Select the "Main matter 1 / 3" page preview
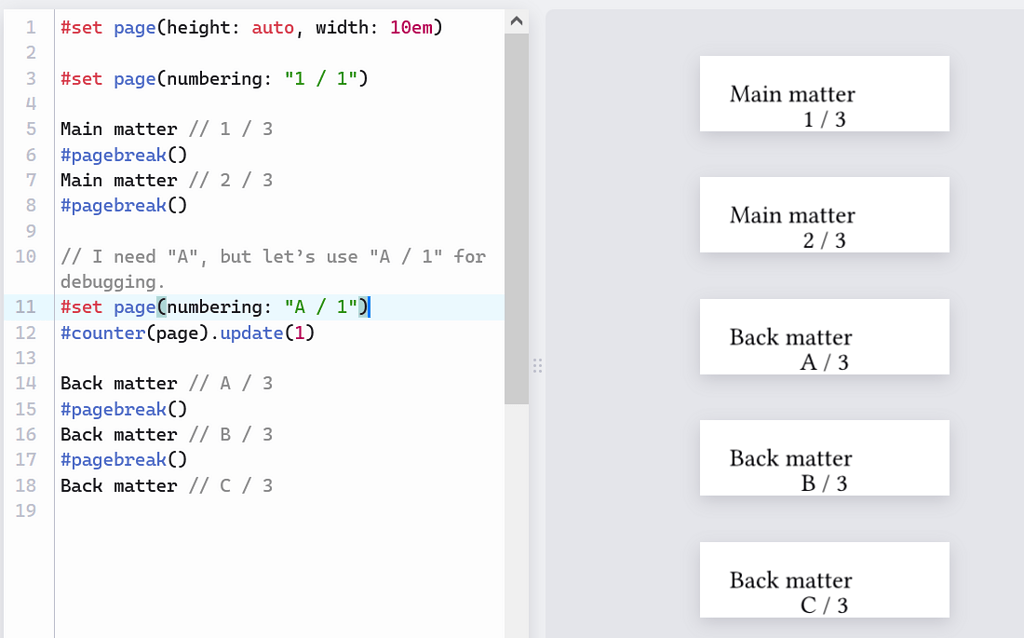Screen dimensions: 1024x638 coord(823,93)
